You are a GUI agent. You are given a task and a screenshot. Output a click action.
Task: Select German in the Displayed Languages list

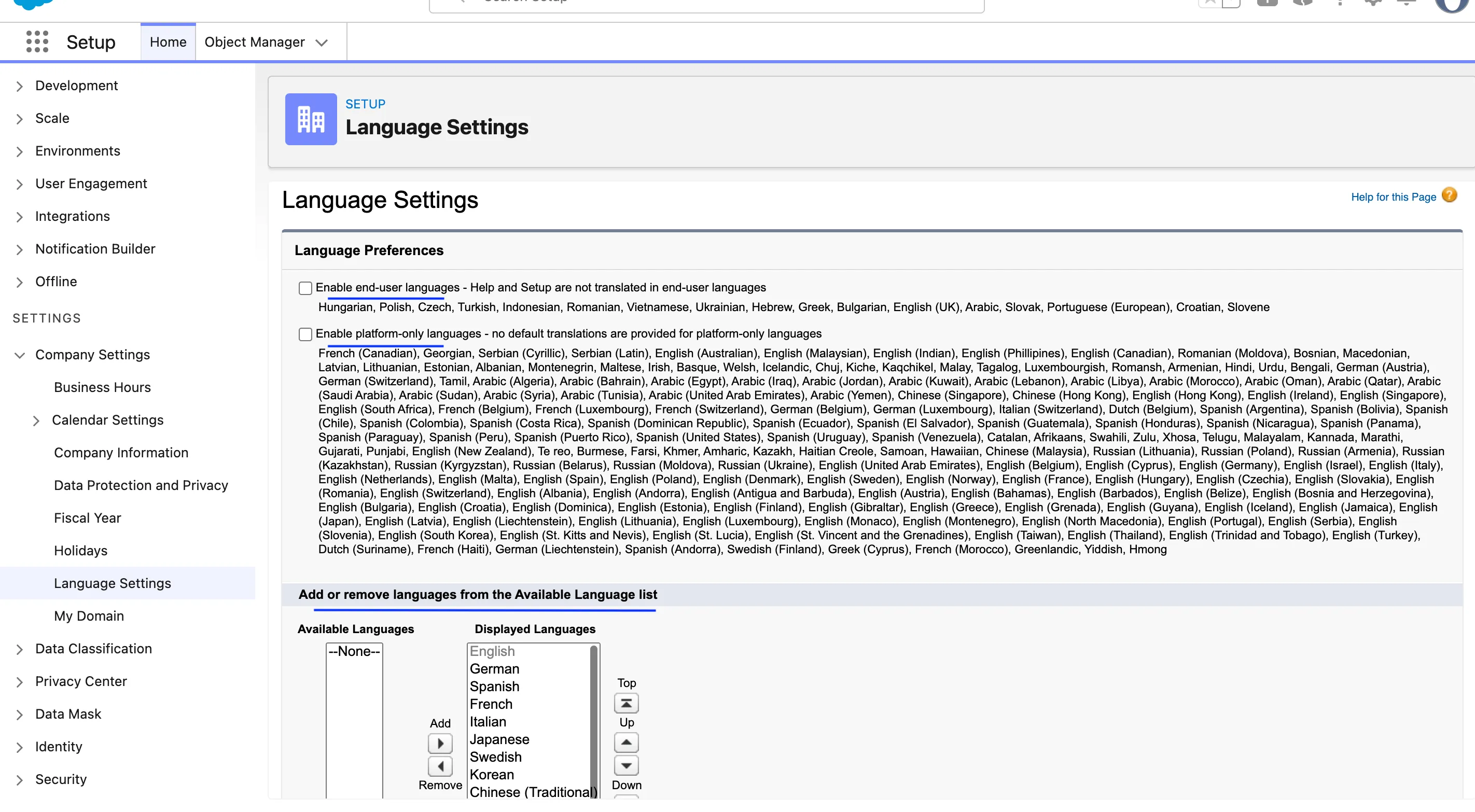click(494, 668)
